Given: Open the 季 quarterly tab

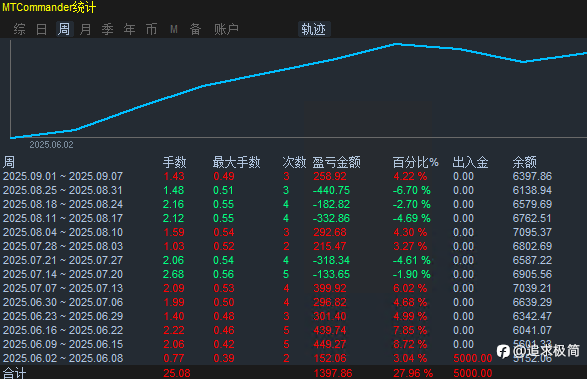Looking at the screenshot, I should point(107,29).
